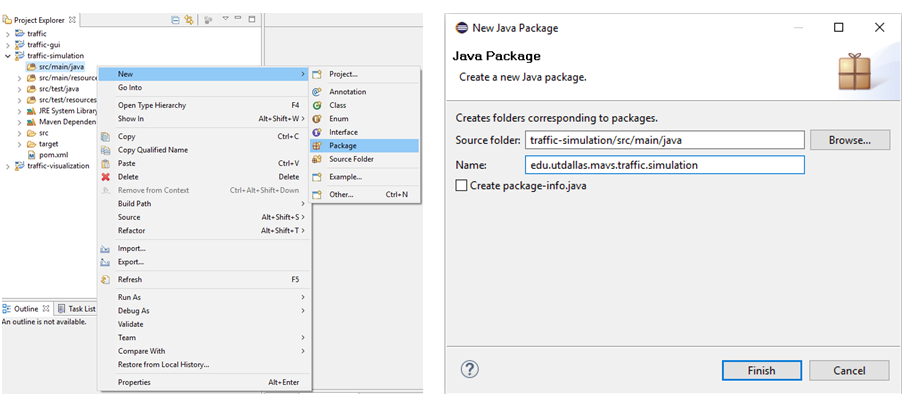Open the Project Explorer view menu dropdown
902x395 pixels.
[226, 19]
